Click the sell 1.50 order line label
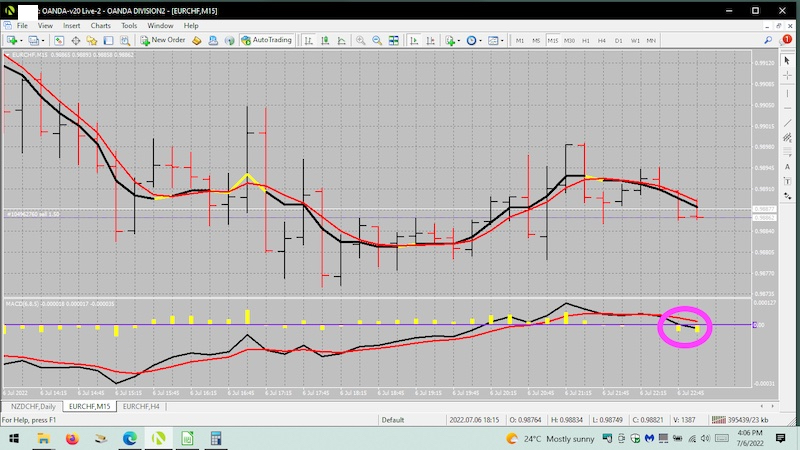The height and width of the screenshot is (450, 800). pos(33,214)
